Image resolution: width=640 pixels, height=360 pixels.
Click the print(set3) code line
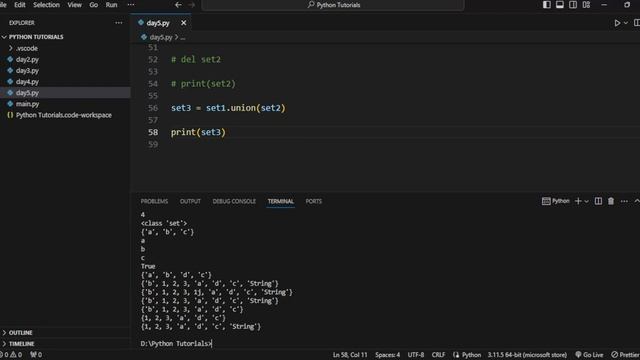click(x=198, y=132)
